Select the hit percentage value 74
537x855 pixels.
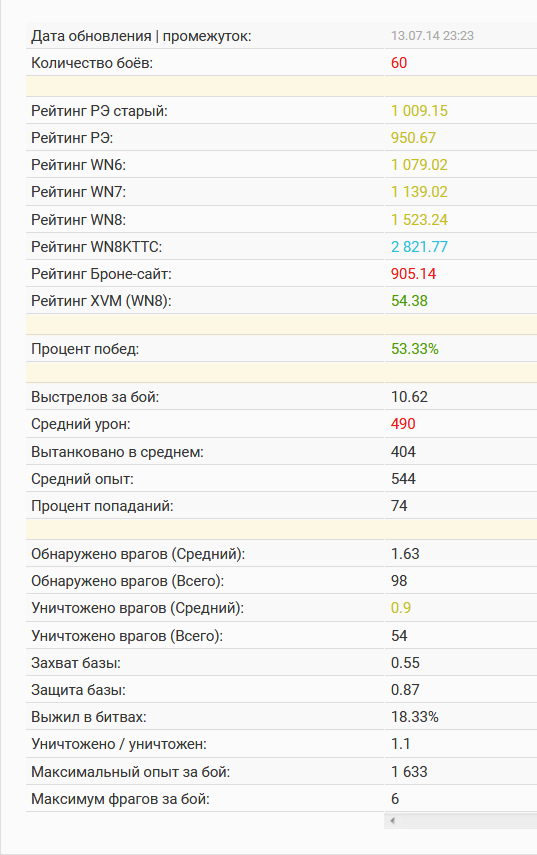(399, 506)
